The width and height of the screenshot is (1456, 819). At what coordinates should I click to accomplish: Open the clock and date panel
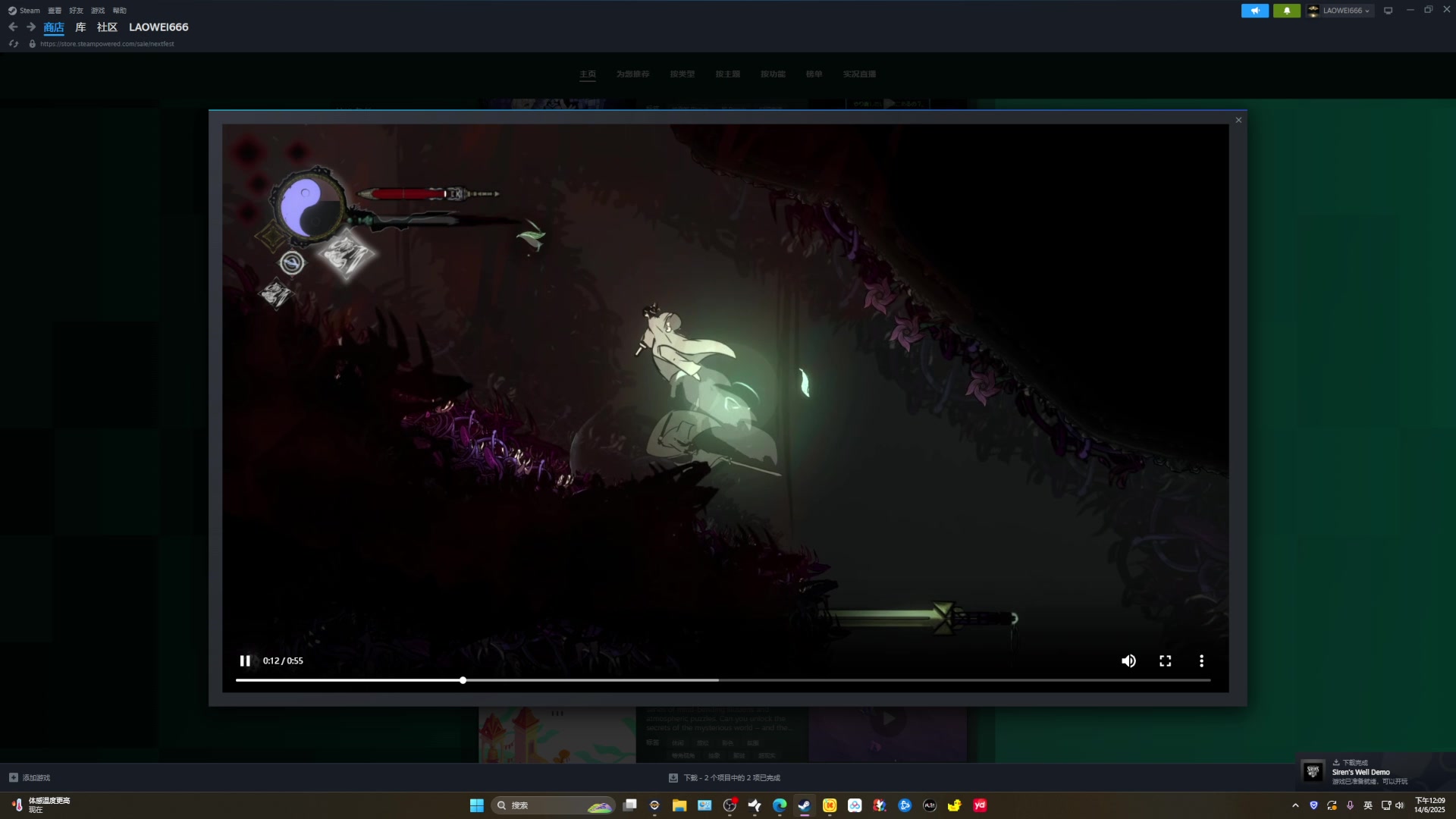[x=1429, y=805]
